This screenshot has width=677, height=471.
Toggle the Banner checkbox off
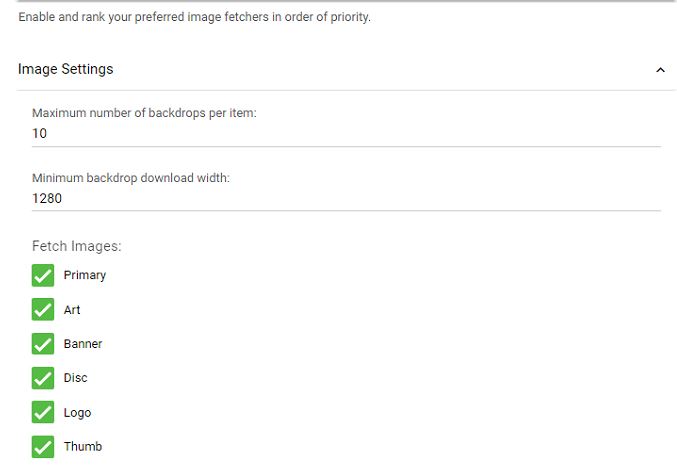pyautogui.click(x=43, y=344)
